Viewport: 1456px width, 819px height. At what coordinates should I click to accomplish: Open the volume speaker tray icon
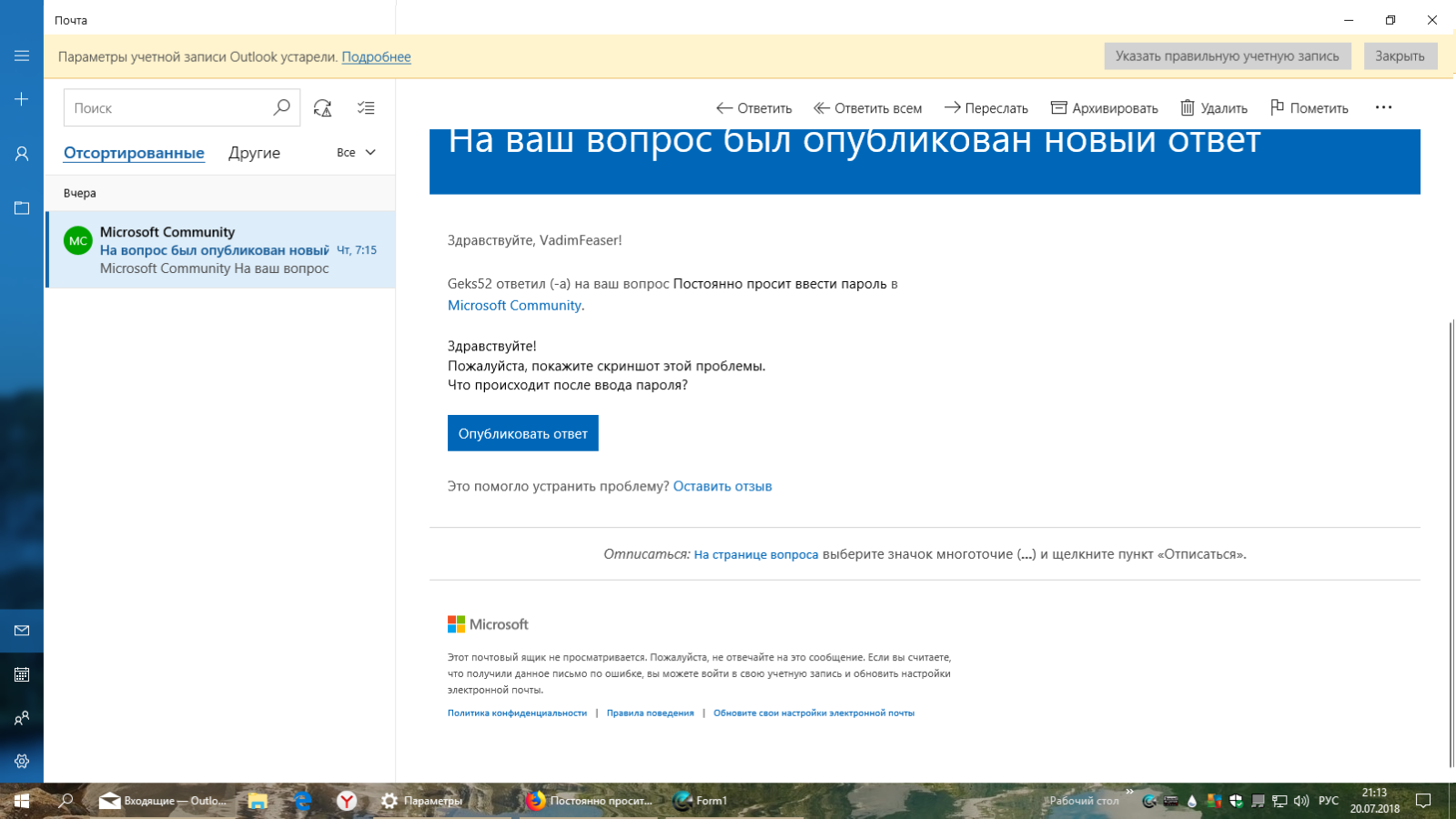1301,801
